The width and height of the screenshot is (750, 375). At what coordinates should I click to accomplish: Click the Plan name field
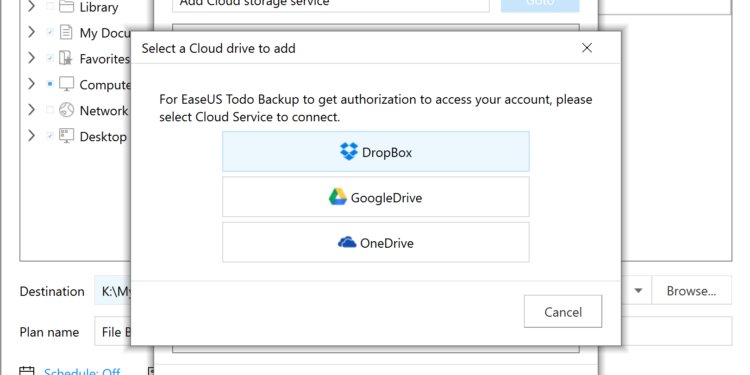click(113, 331)
